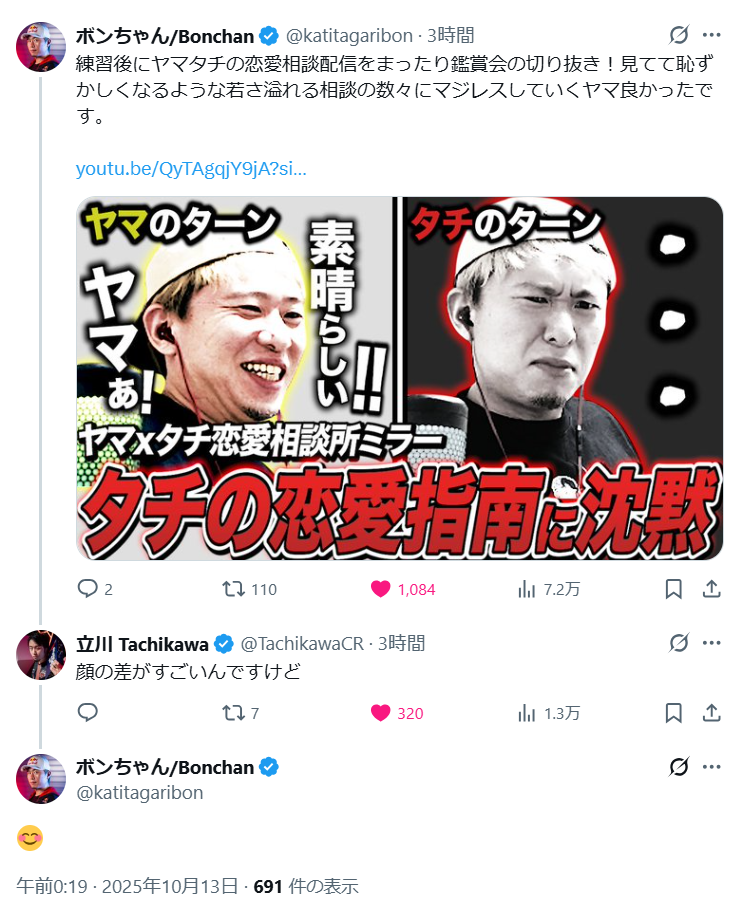
Task: Open Grok icon on Bonchan's top tweet
Action: 679,36
